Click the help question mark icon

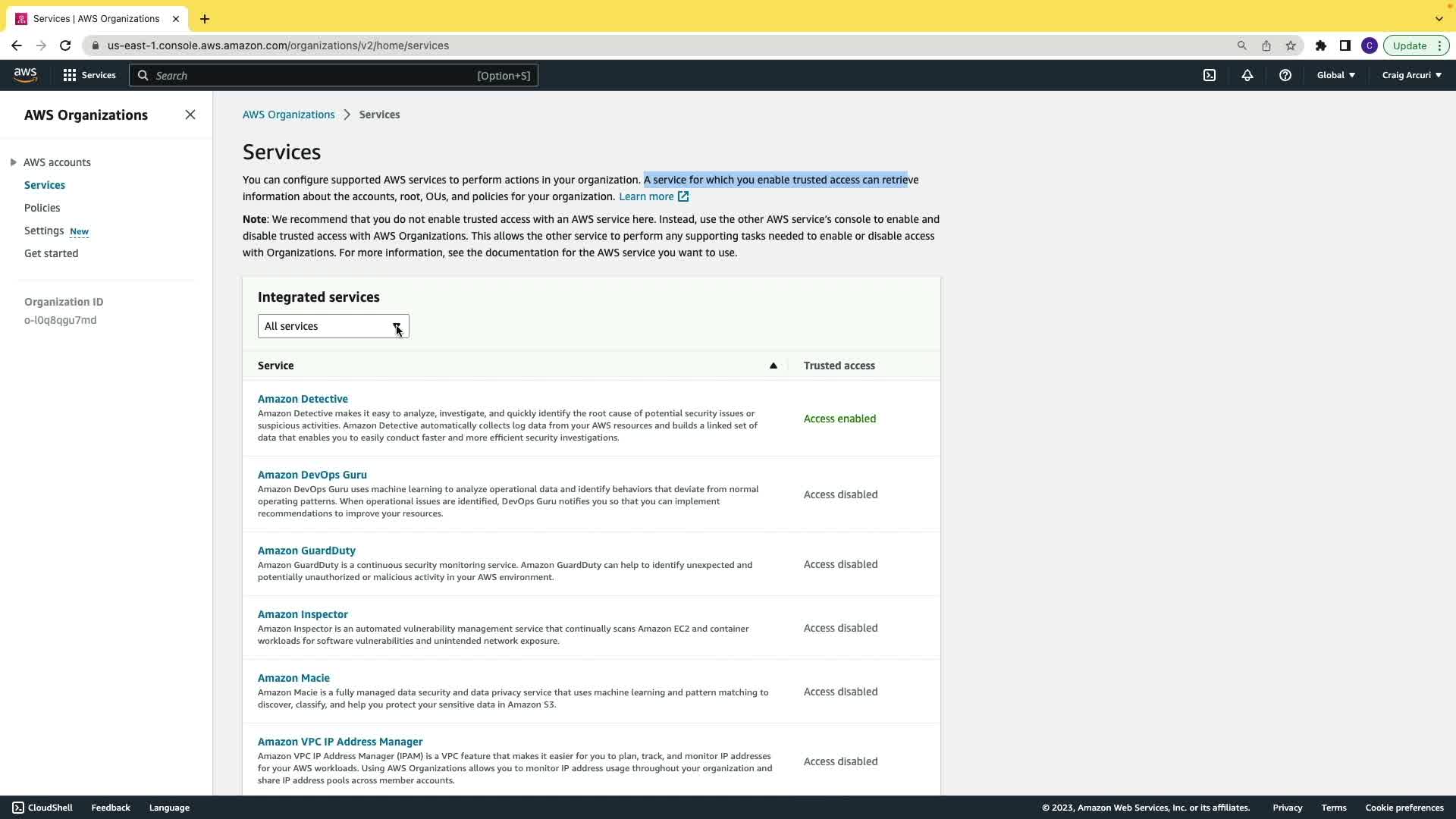pyautogui.click(x=1285, y=75)
